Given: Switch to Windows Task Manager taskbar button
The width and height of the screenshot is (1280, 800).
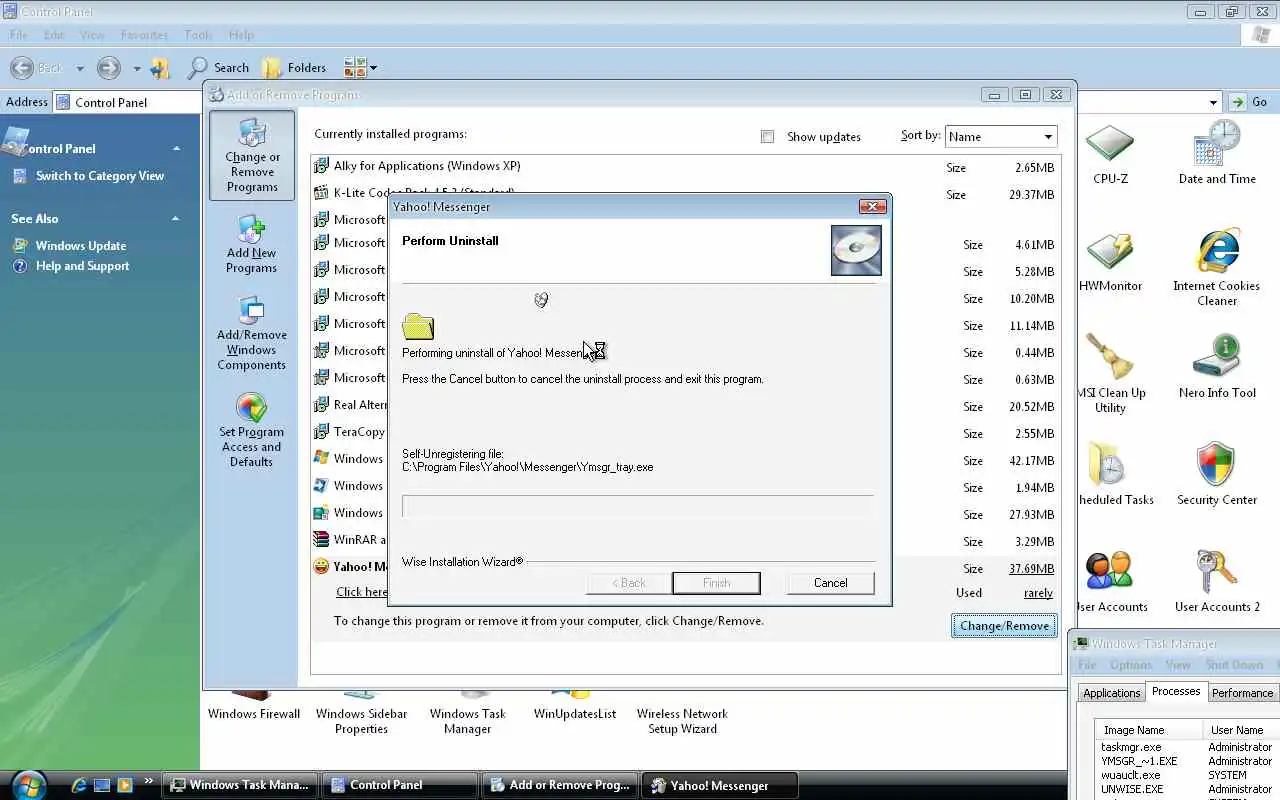Looking at the screenshot, I should click(241, 785).
